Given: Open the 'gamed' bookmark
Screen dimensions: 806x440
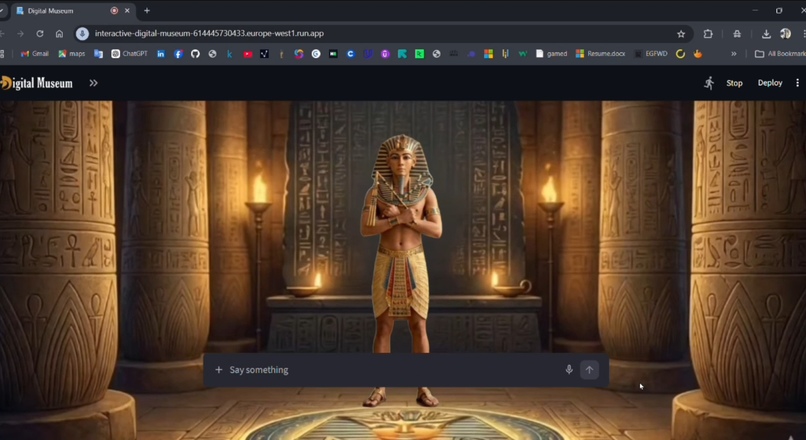Looking at the screenshot, I should coord(552,53).
